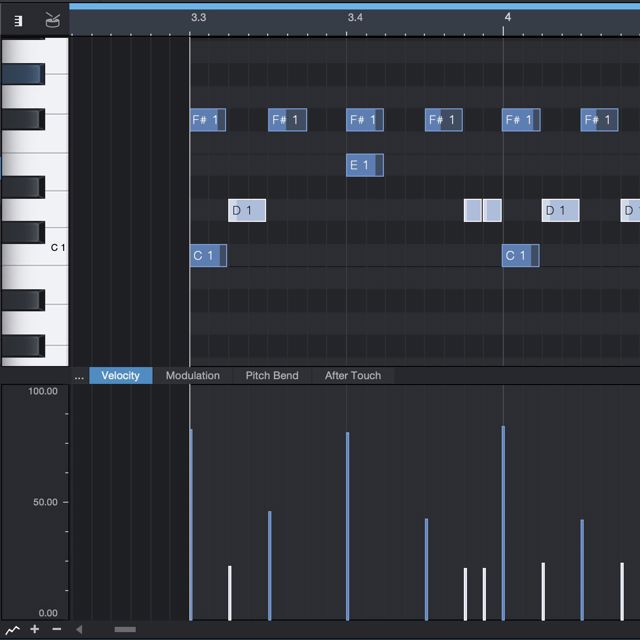Switch to the piano keyboard view icon
Image resolution: width=640 pixels, height=640 pixels.
18,21
